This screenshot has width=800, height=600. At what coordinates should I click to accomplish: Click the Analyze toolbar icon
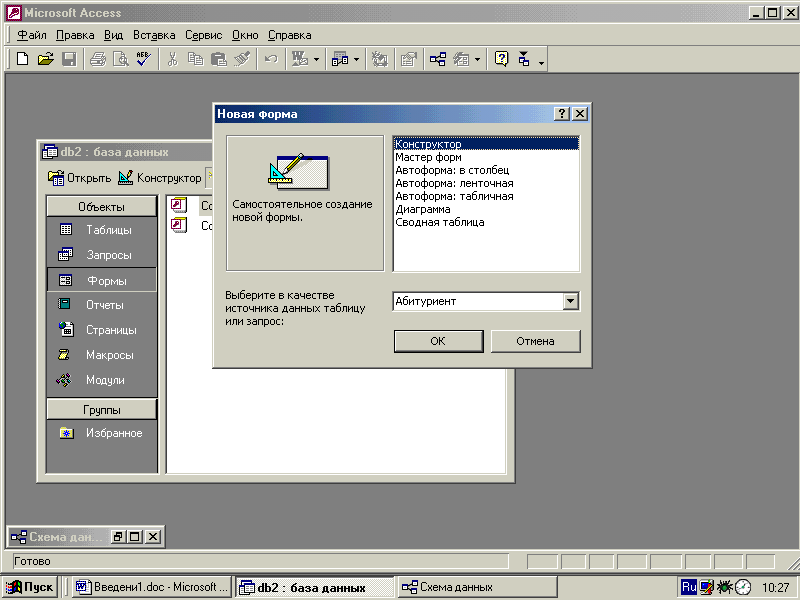[x=340, y=59]
